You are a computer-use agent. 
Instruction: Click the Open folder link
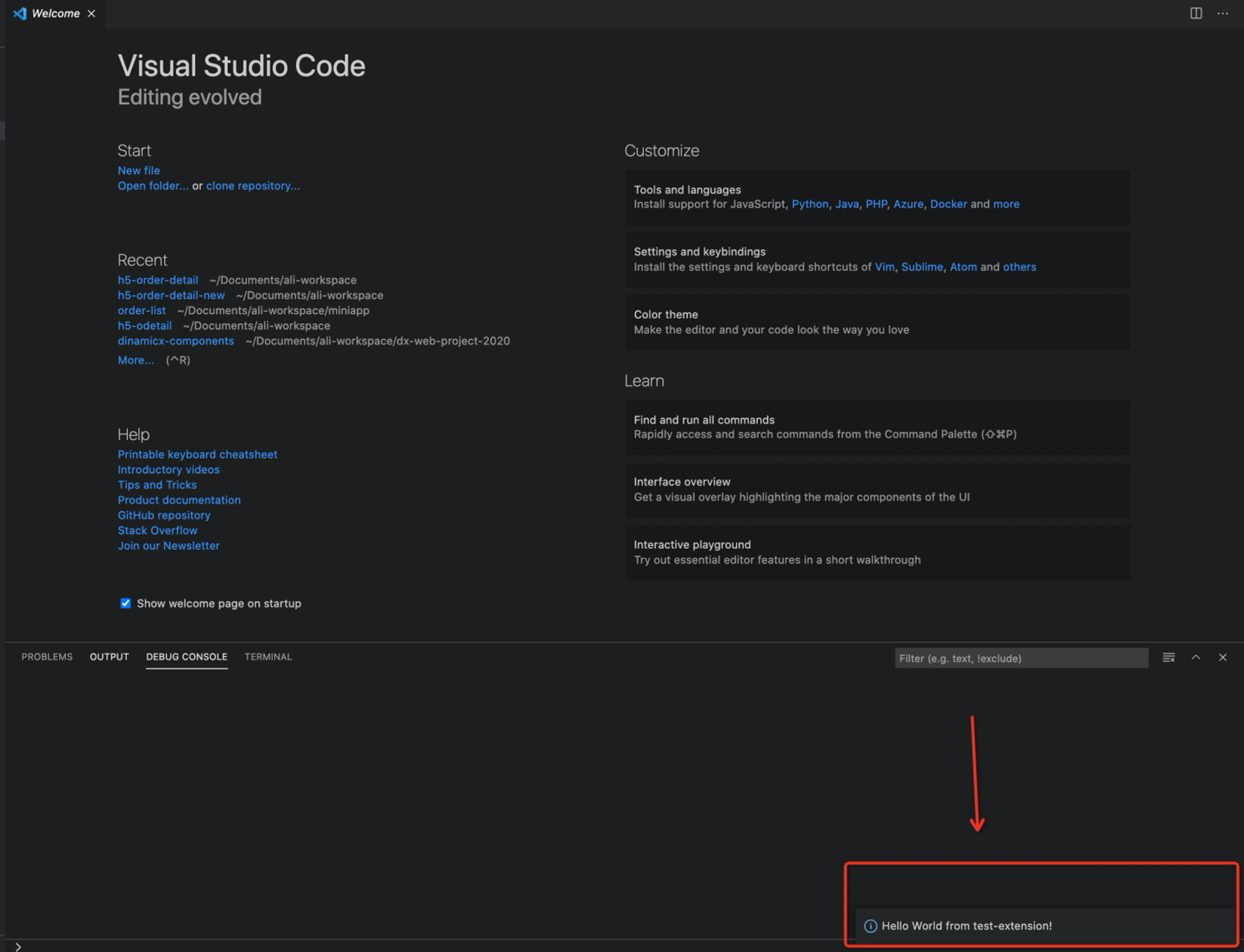click(153, 186)
